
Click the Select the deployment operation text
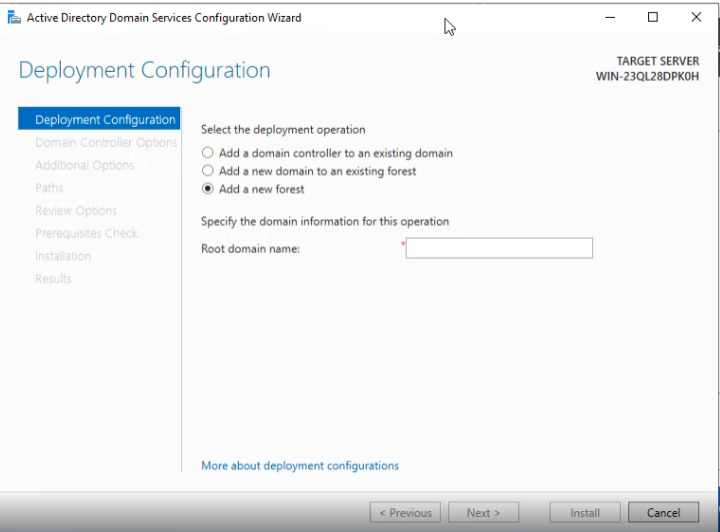283,130
